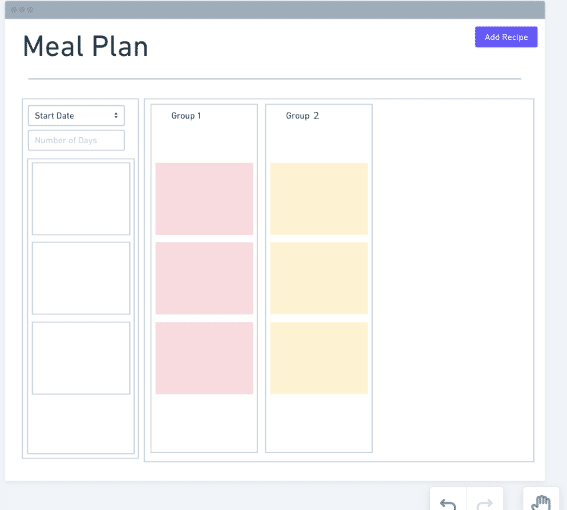This screenshot has width=567, height=510.
Task: Select the Group 2 label
Action: pos(302,116)
